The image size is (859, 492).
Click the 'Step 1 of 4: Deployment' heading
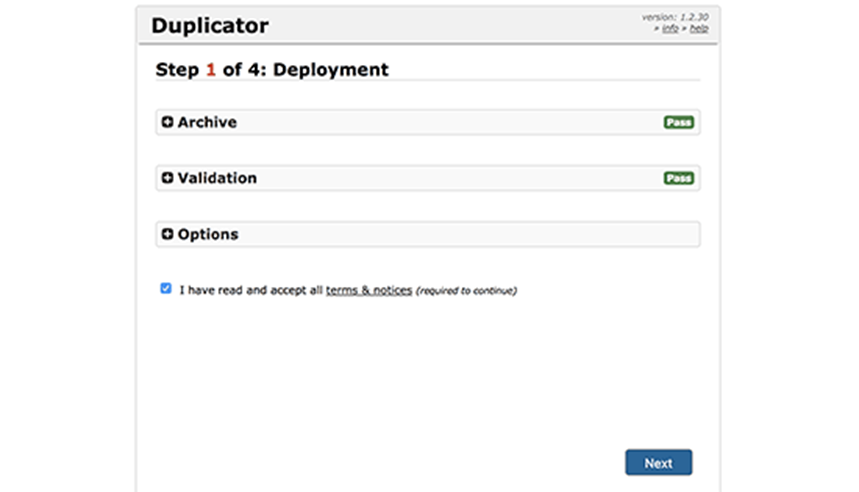click(272, 70)
